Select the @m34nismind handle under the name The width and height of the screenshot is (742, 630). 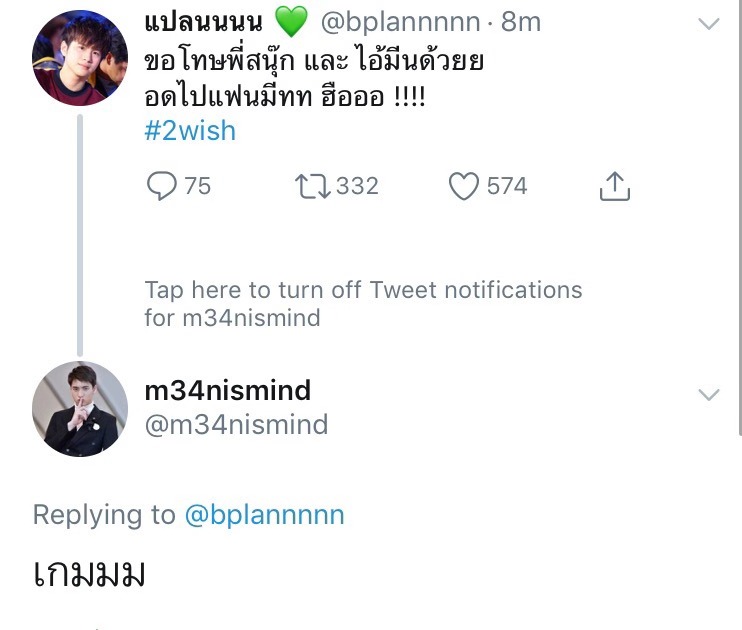pyautogui.click(x=236, y=425)
